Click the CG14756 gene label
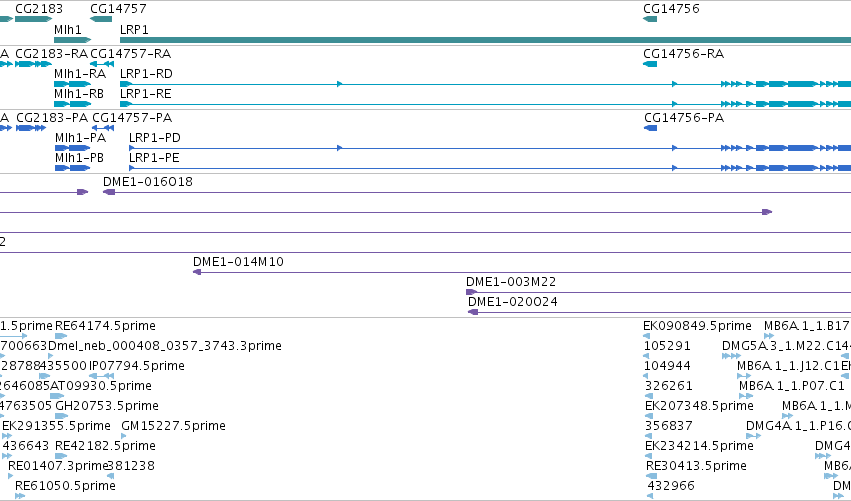 671,9
